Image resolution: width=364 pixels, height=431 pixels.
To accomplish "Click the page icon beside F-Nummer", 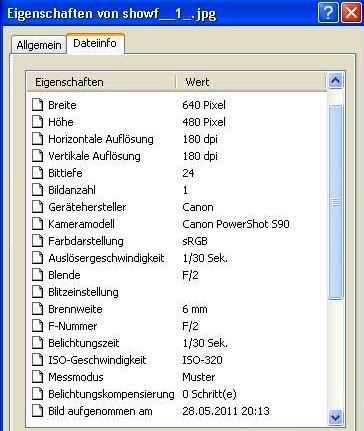I will (38, 326).
